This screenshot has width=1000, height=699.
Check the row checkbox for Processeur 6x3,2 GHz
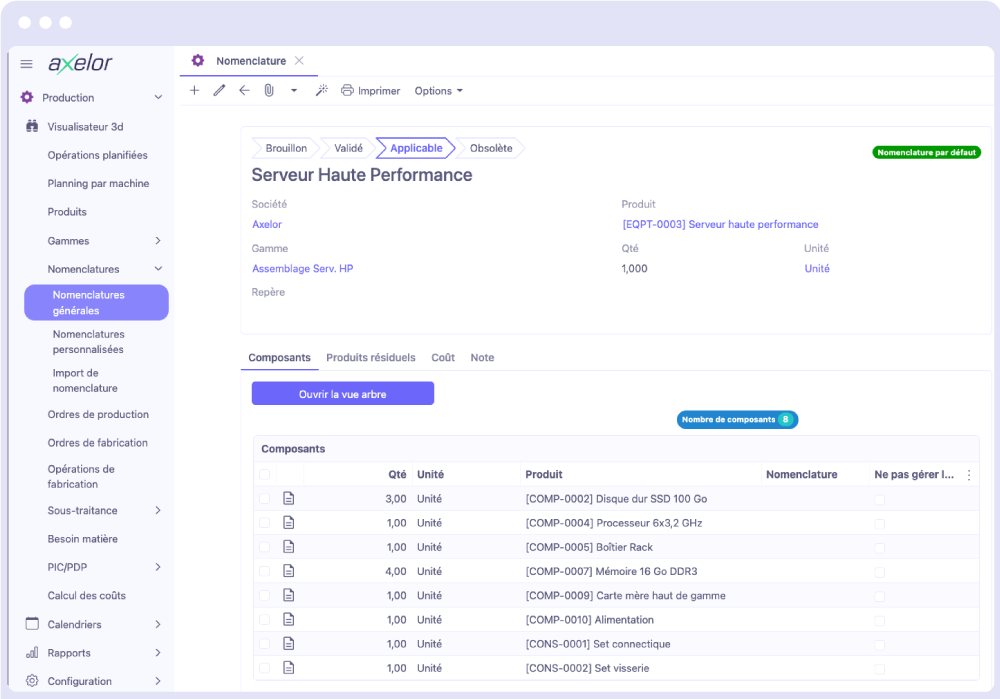(x=264, y=523)
